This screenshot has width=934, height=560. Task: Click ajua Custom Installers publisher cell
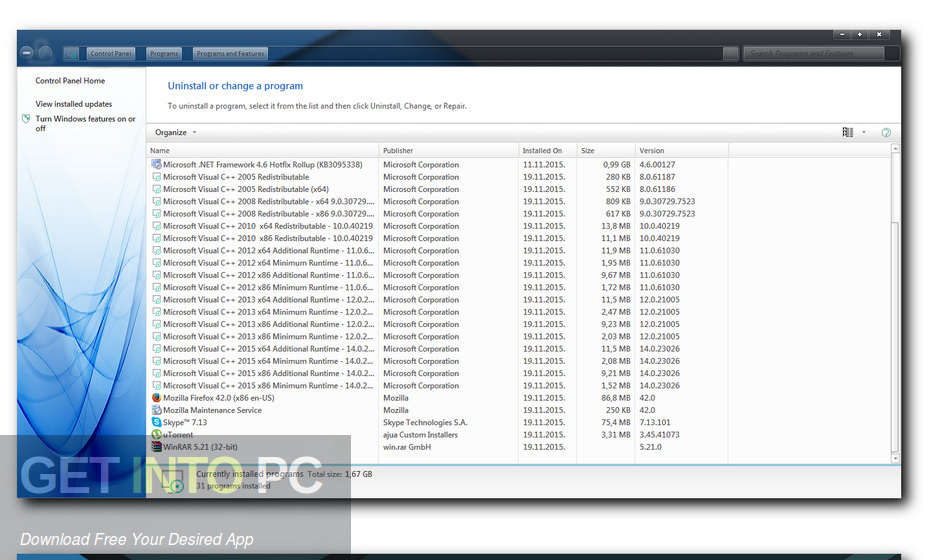coord(421,435)
